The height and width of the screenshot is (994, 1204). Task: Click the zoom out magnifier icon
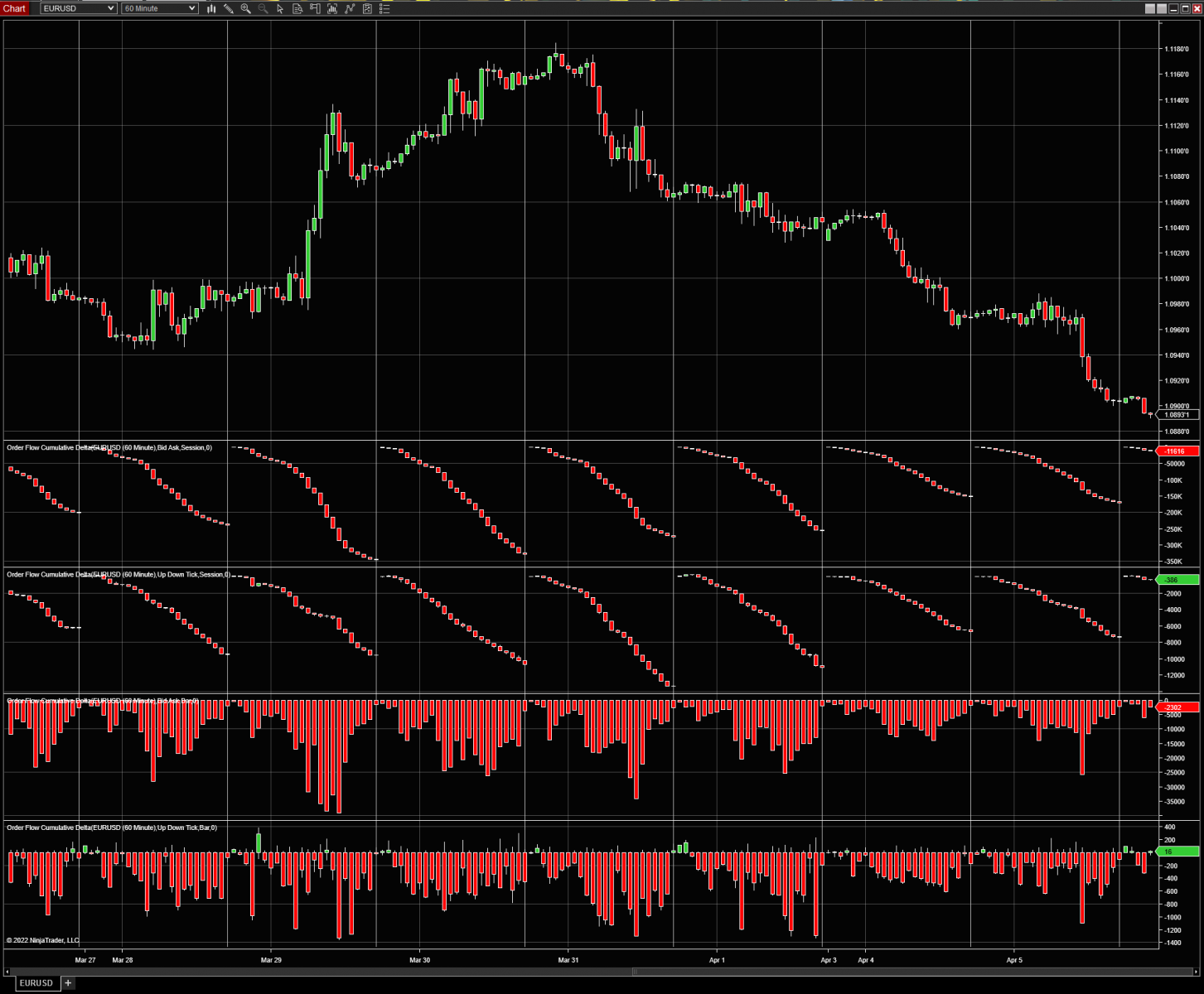(x=264, y=8)
